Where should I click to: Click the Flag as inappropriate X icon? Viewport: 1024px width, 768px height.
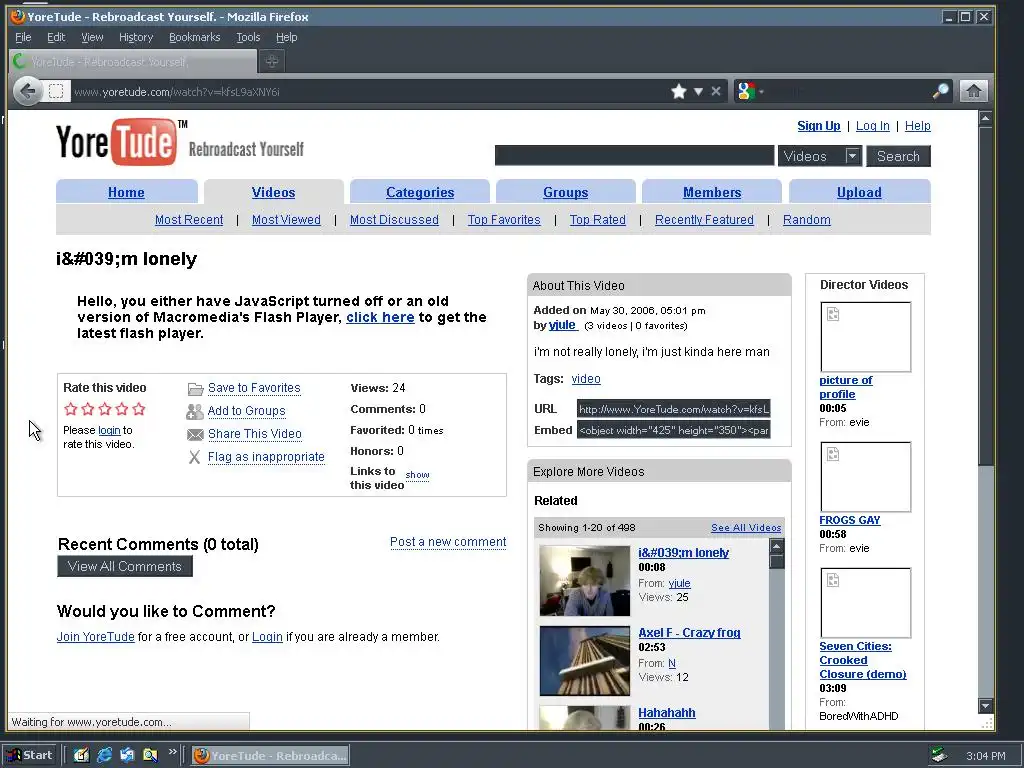tap(195, 457)
